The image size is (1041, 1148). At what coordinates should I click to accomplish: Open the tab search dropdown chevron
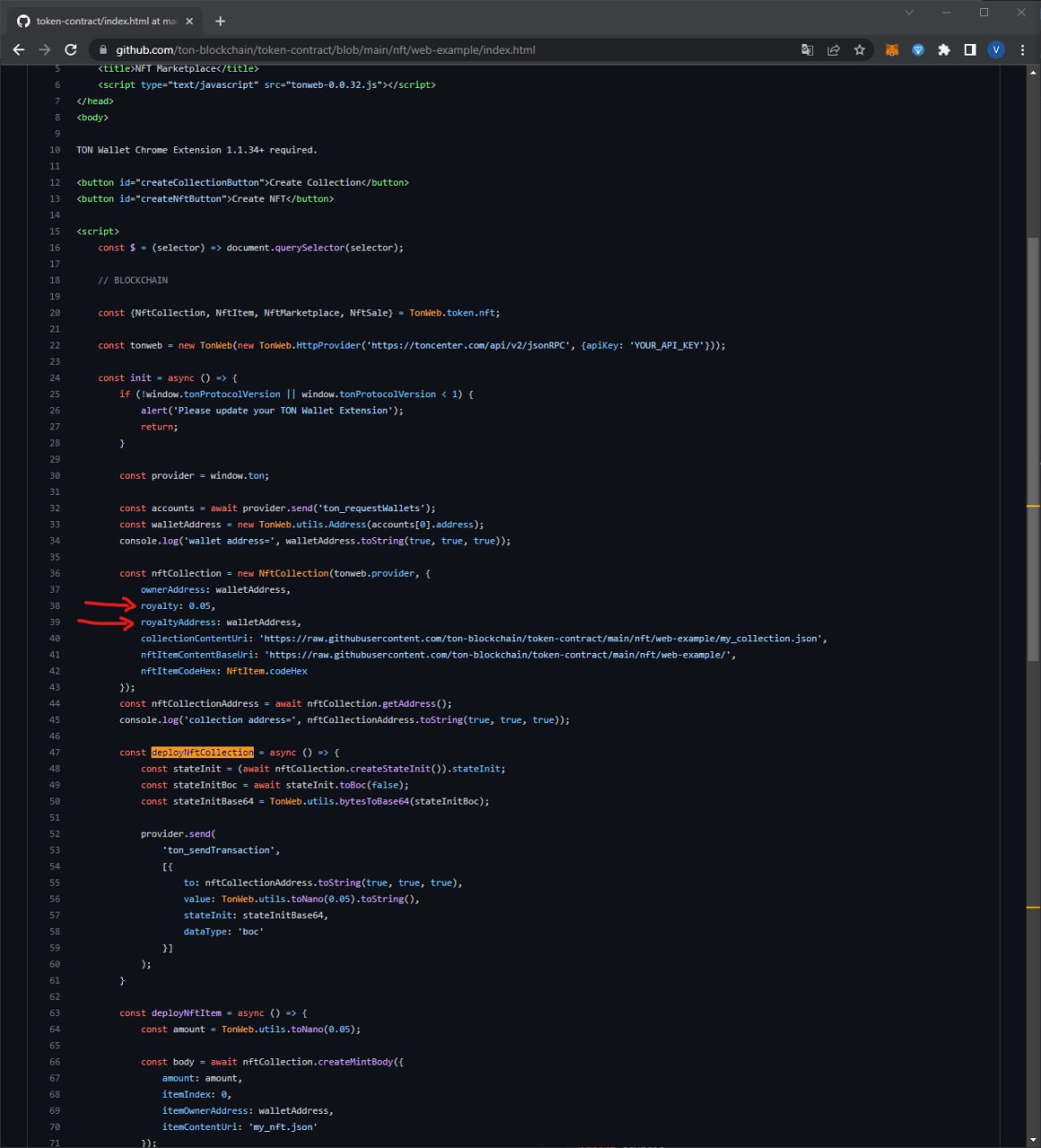coord(909,13)
